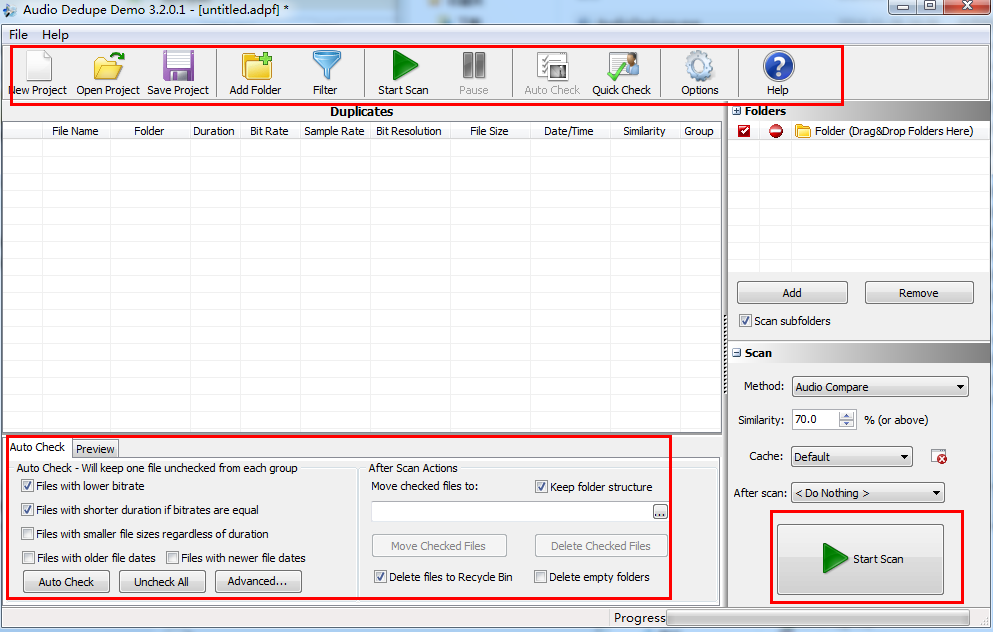Open Advanced auto check settings
The image size is (993, 632).
(x=258, y=581)
